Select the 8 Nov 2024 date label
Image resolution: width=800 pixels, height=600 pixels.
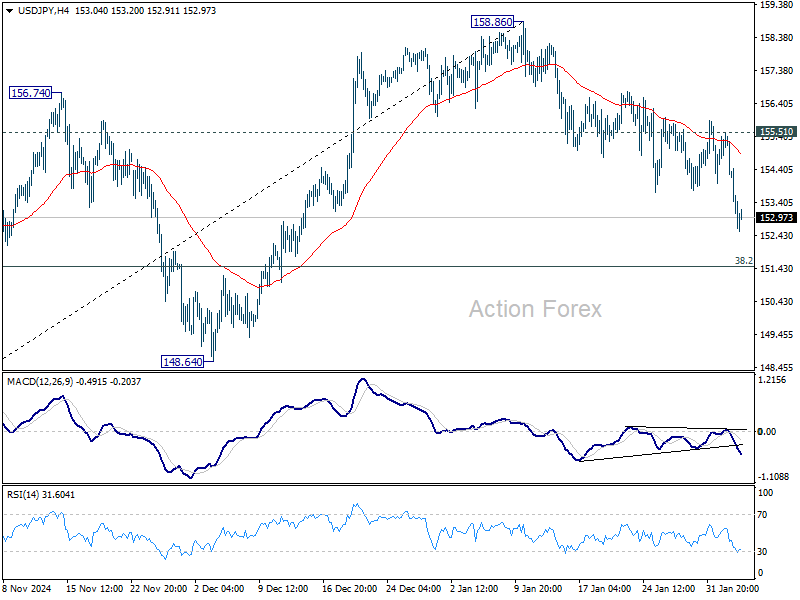pyautogui.click(x=27, y=589)
